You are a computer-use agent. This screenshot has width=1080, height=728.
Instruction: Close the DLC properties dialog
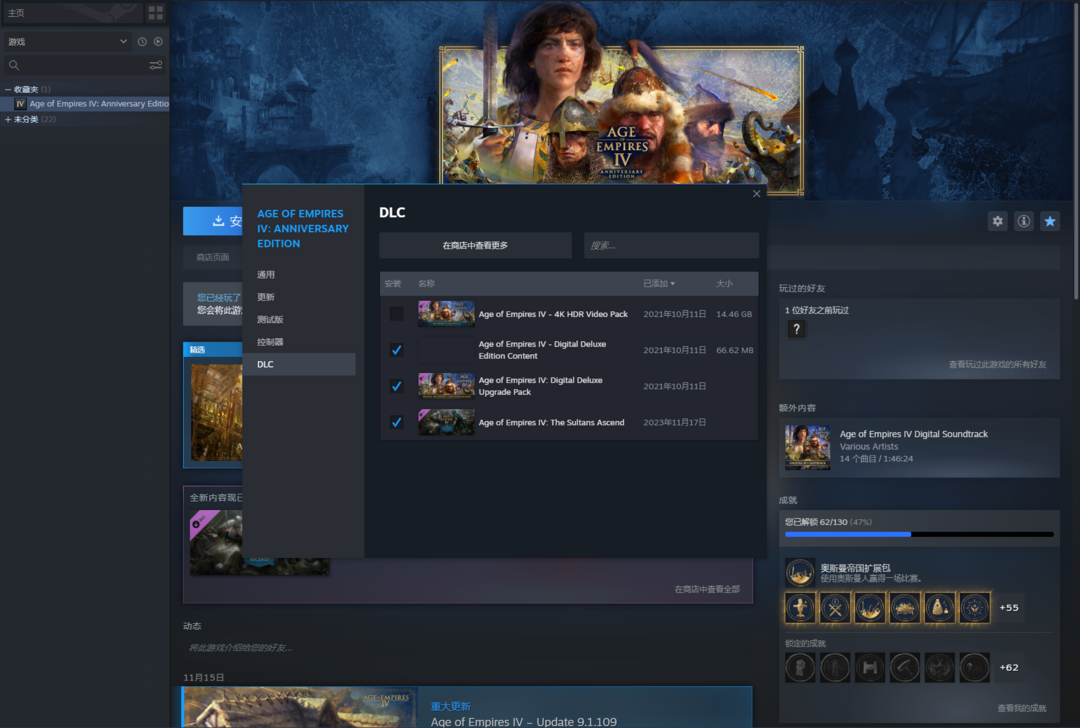(x=756, y=194)
